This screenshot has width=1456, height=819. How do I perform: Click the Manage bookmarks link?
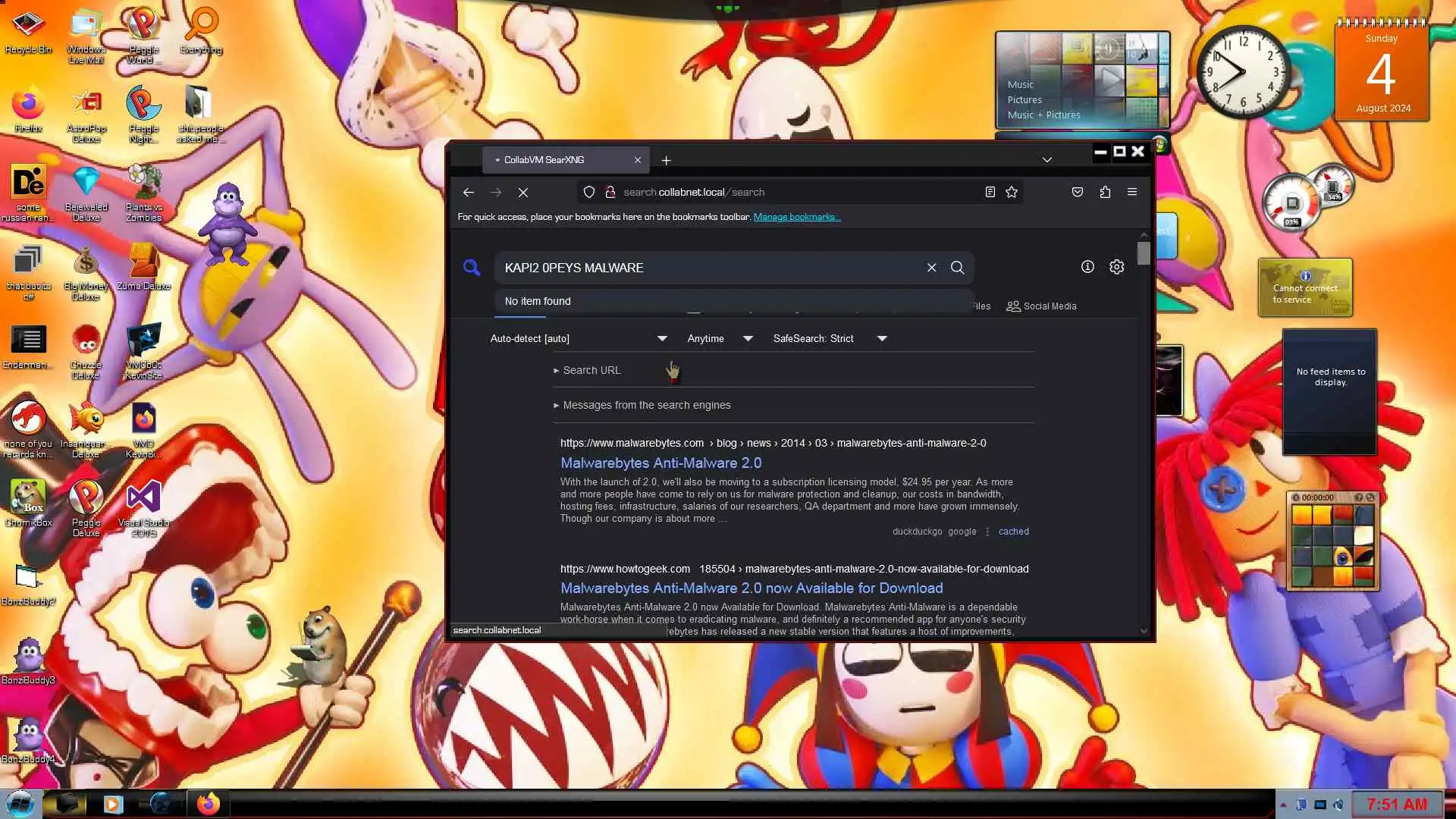pos(796,217)
